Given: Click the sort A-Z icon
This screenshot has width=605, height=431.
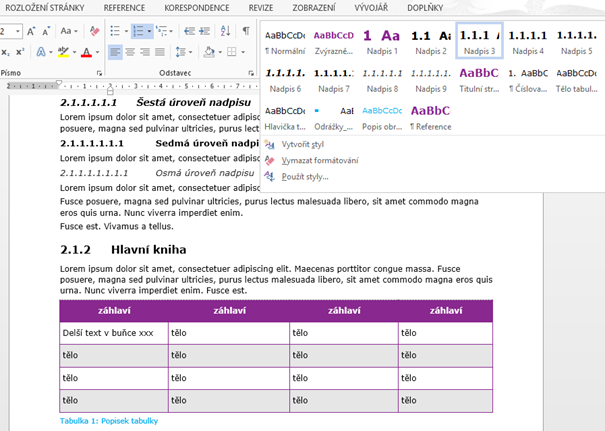Looking at the screenshot, I should (x=224, y=31).
